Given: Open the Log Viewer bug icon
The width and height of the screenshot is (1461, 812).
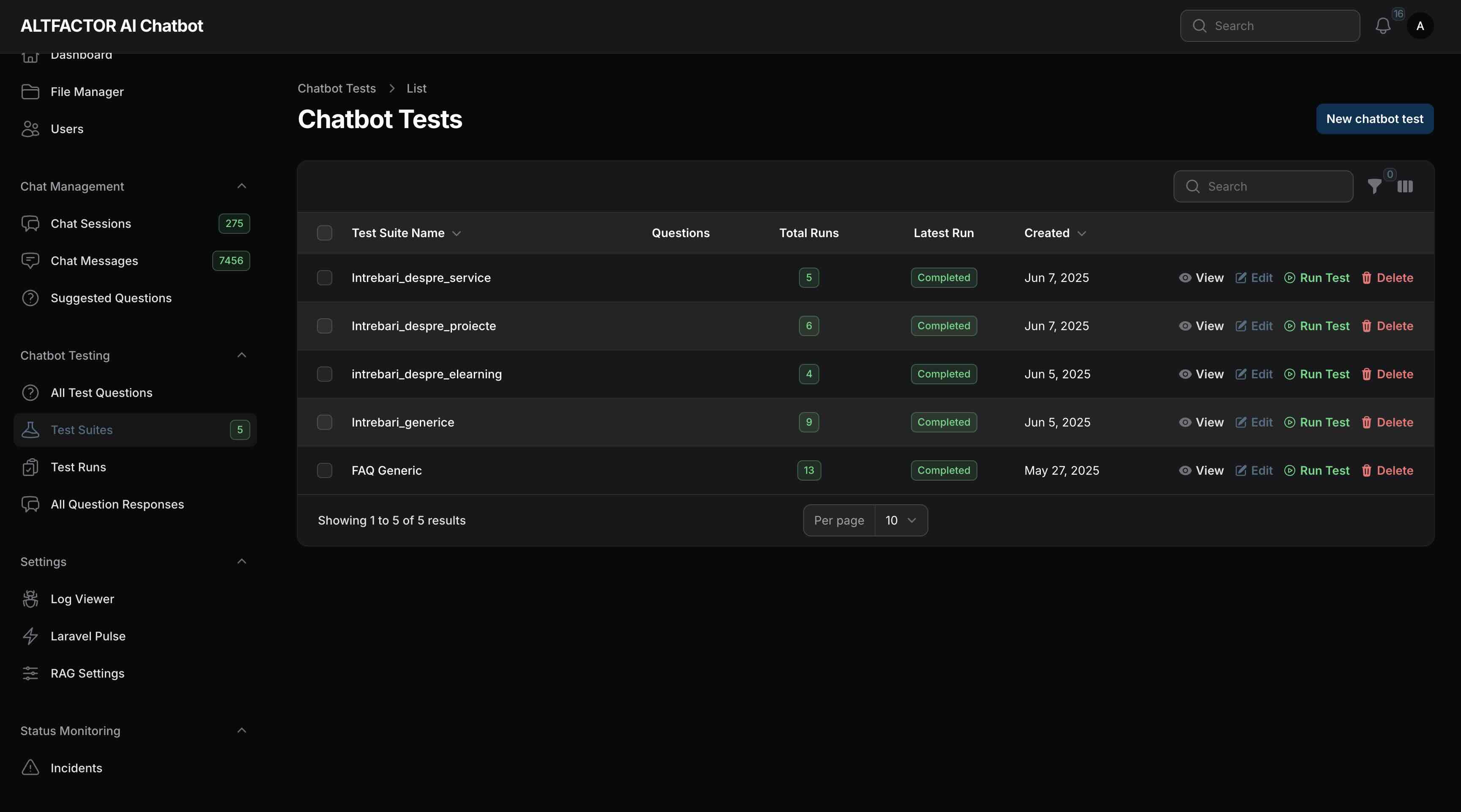Looking at the screenshot, I should (30, 599).
